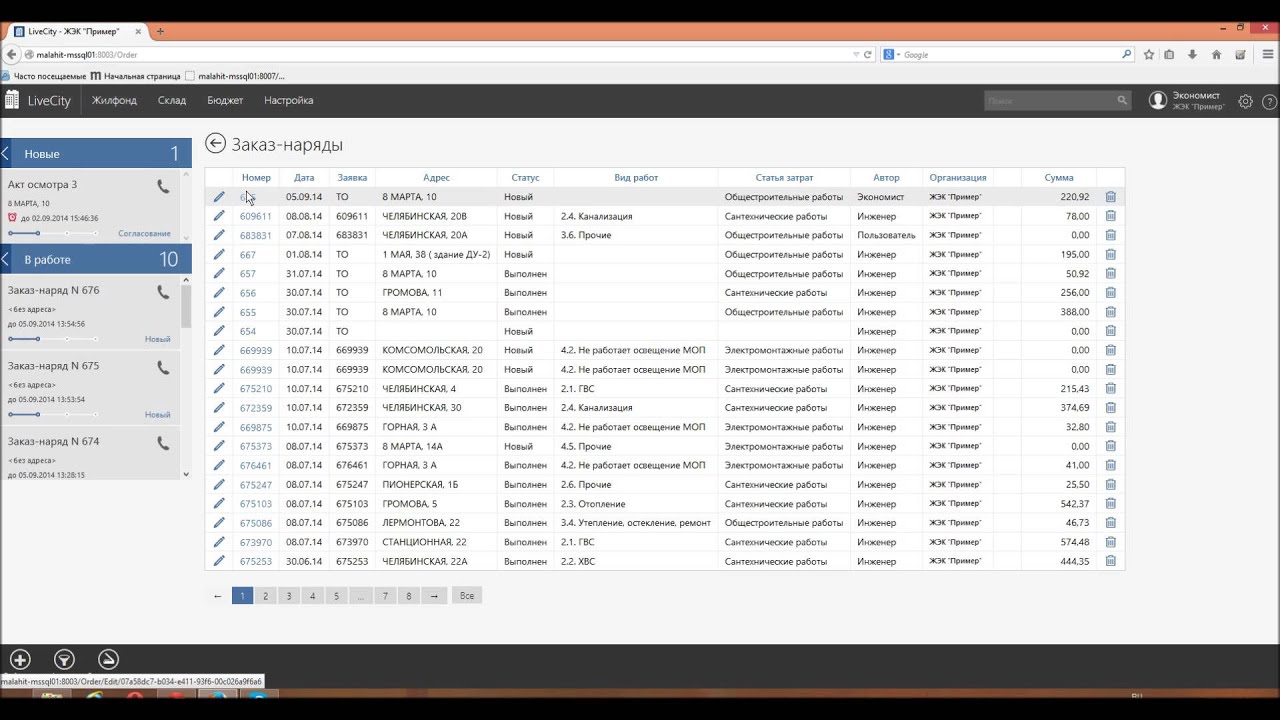Image resolution: width=1280 pixels, height=720 pixels.
Task: Go to page 5 of orders
Action: [x=336, y=595]
